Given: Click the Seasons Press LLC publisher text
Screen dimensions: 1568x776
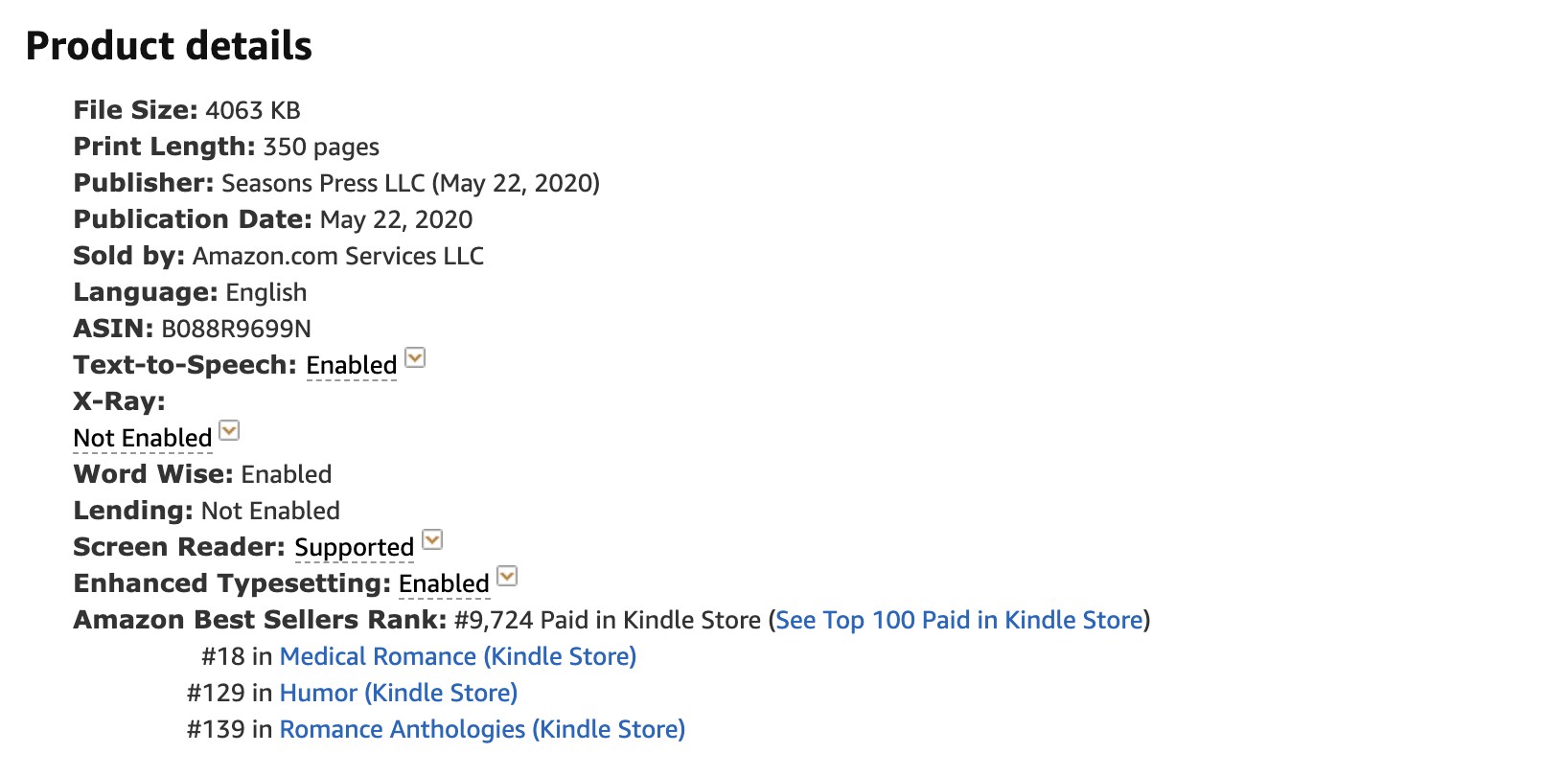Looking at the screenshot, I should (323, 183).
